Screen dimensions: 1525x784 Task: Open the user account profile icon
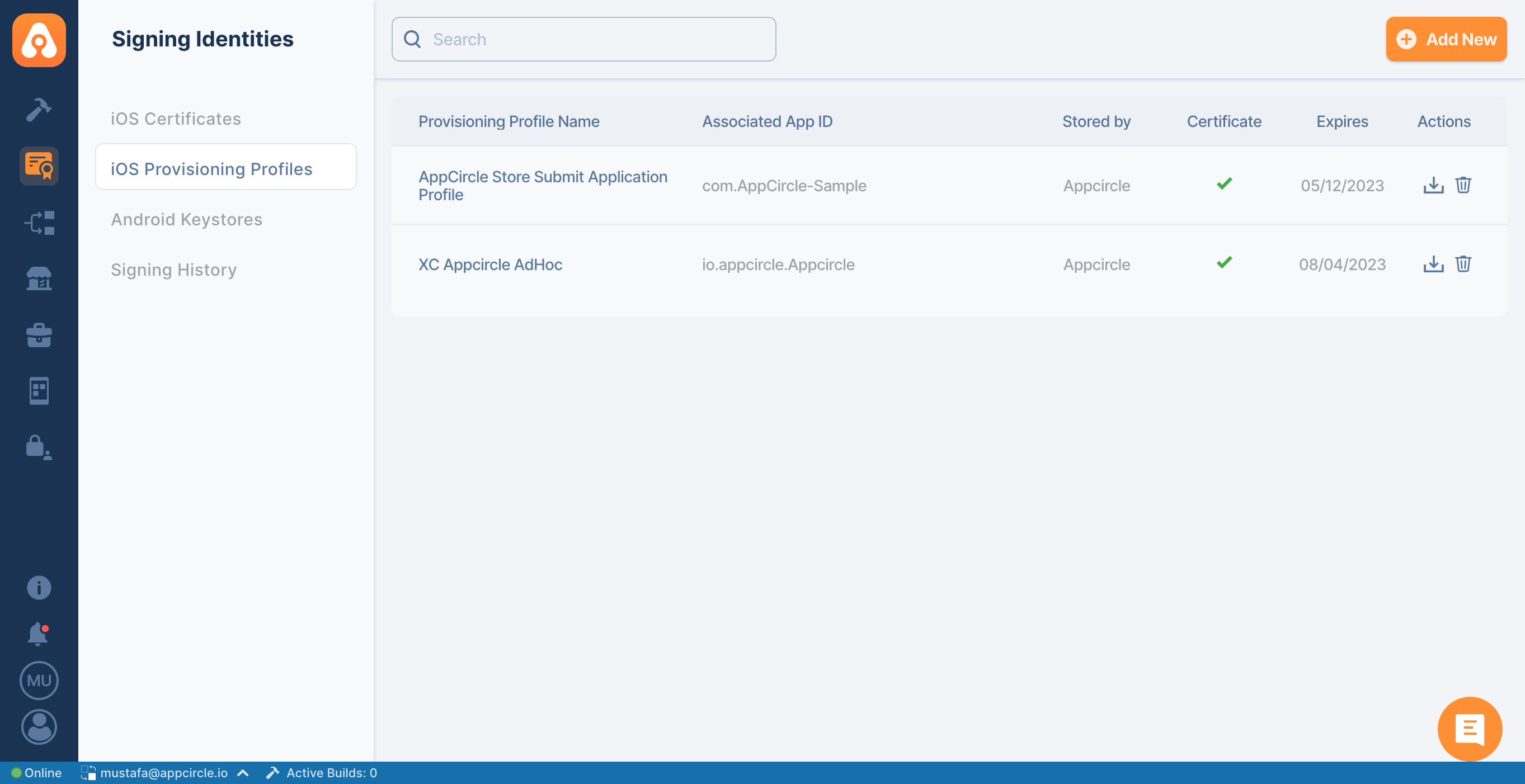tap(39, 726)
